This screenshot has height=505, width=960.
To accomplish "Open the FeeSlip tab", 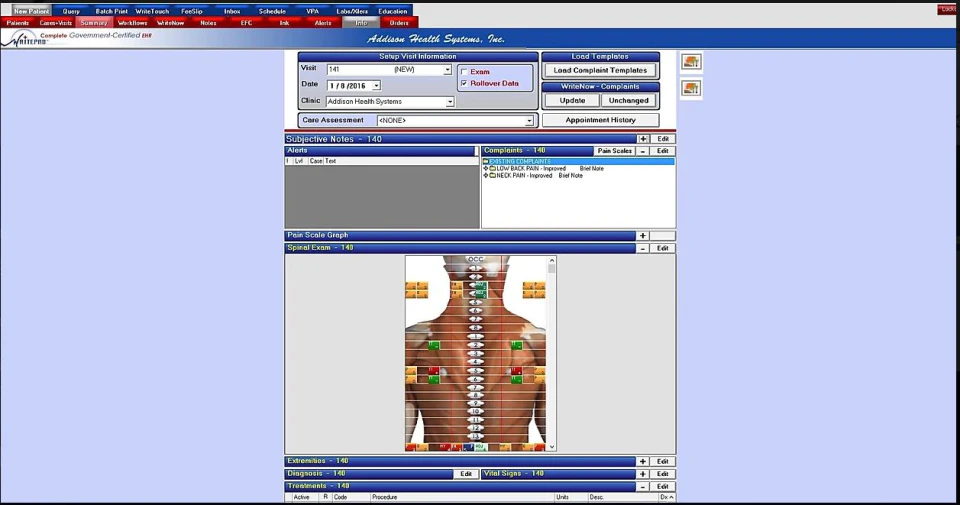I will click(x=192, y=11).
